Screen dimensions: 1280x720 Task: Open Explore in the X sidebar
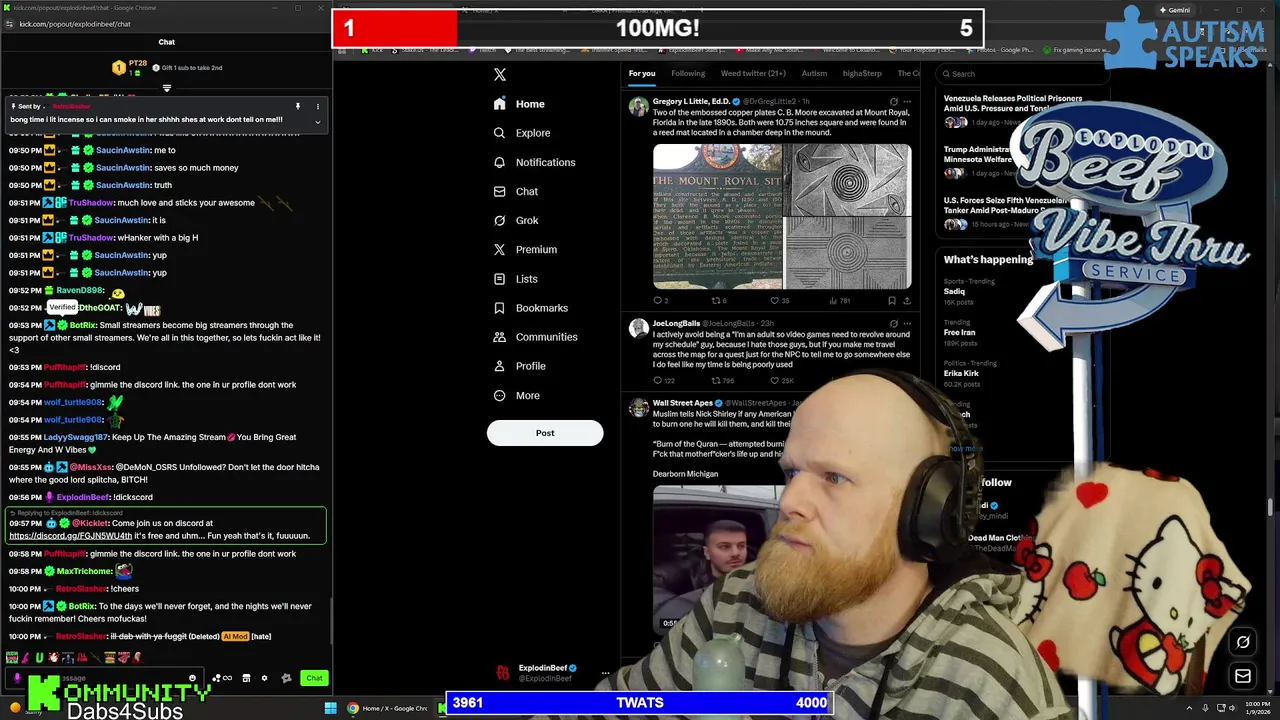(522, 133)
